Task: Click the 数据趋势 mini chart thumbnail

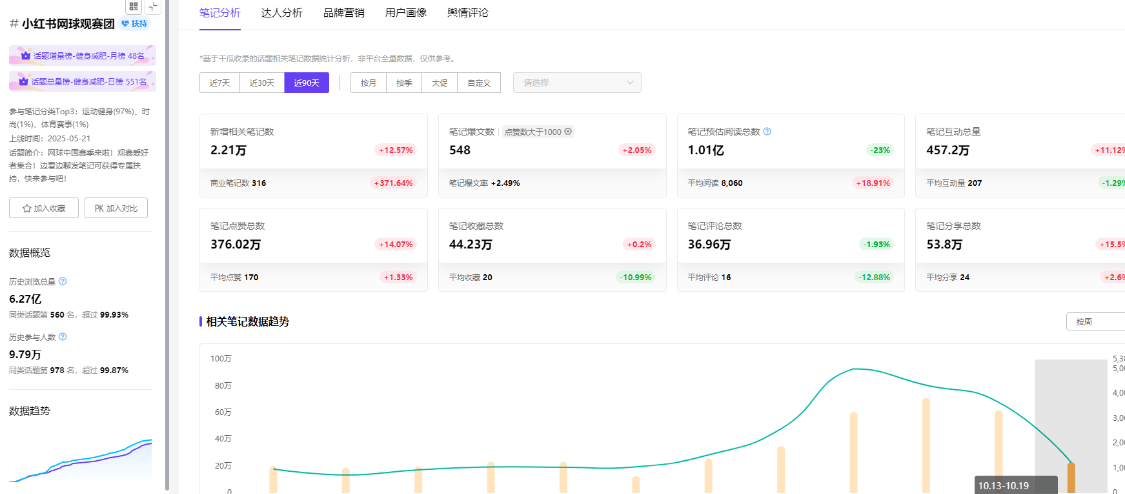Action: [81, 460]
